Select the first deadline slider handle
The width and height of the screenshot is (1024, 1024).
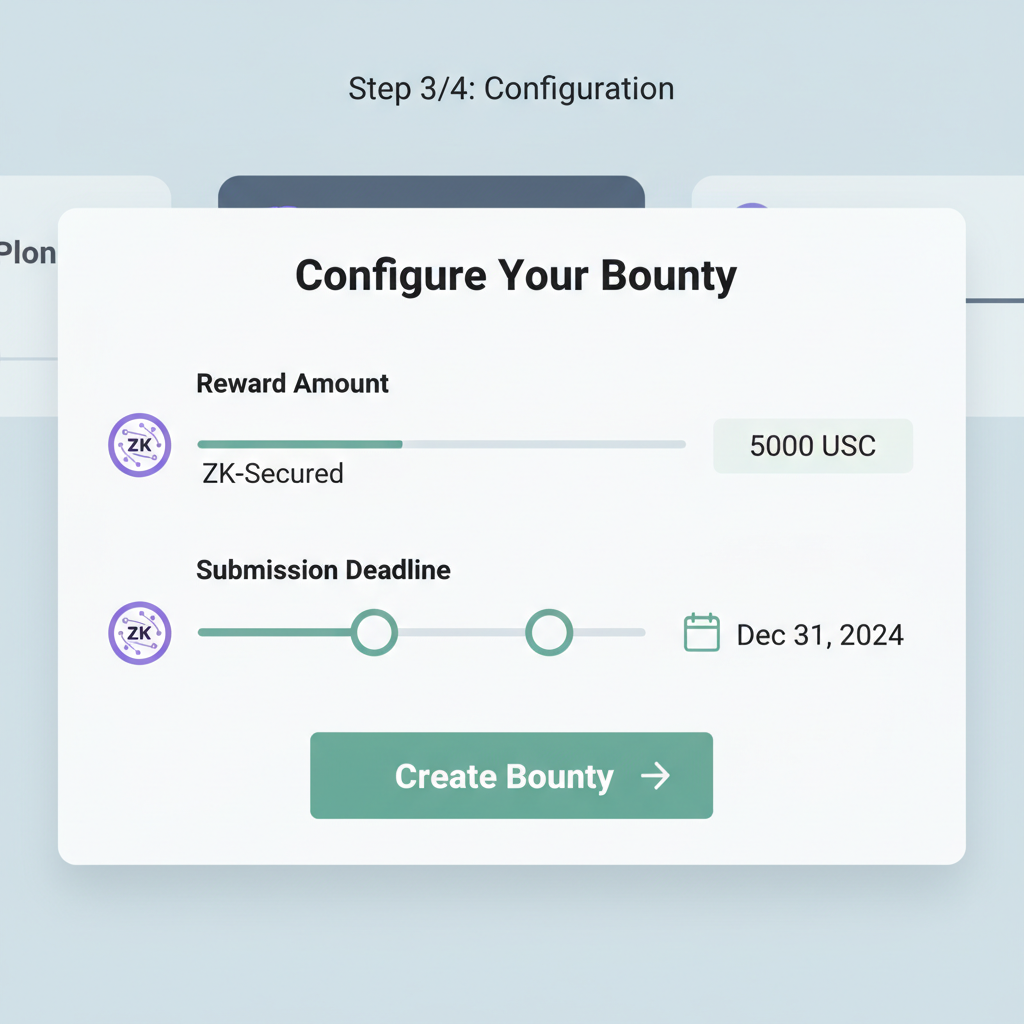point(373,632)
